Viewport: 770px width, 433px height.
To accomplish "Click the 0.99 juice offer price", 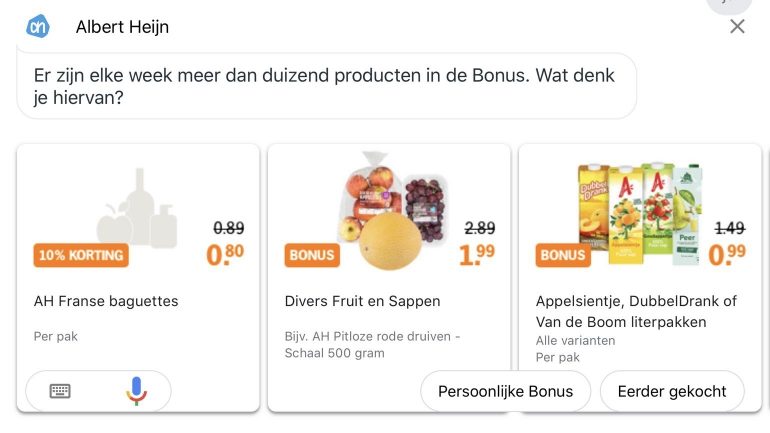I will [x=727, y=255].
